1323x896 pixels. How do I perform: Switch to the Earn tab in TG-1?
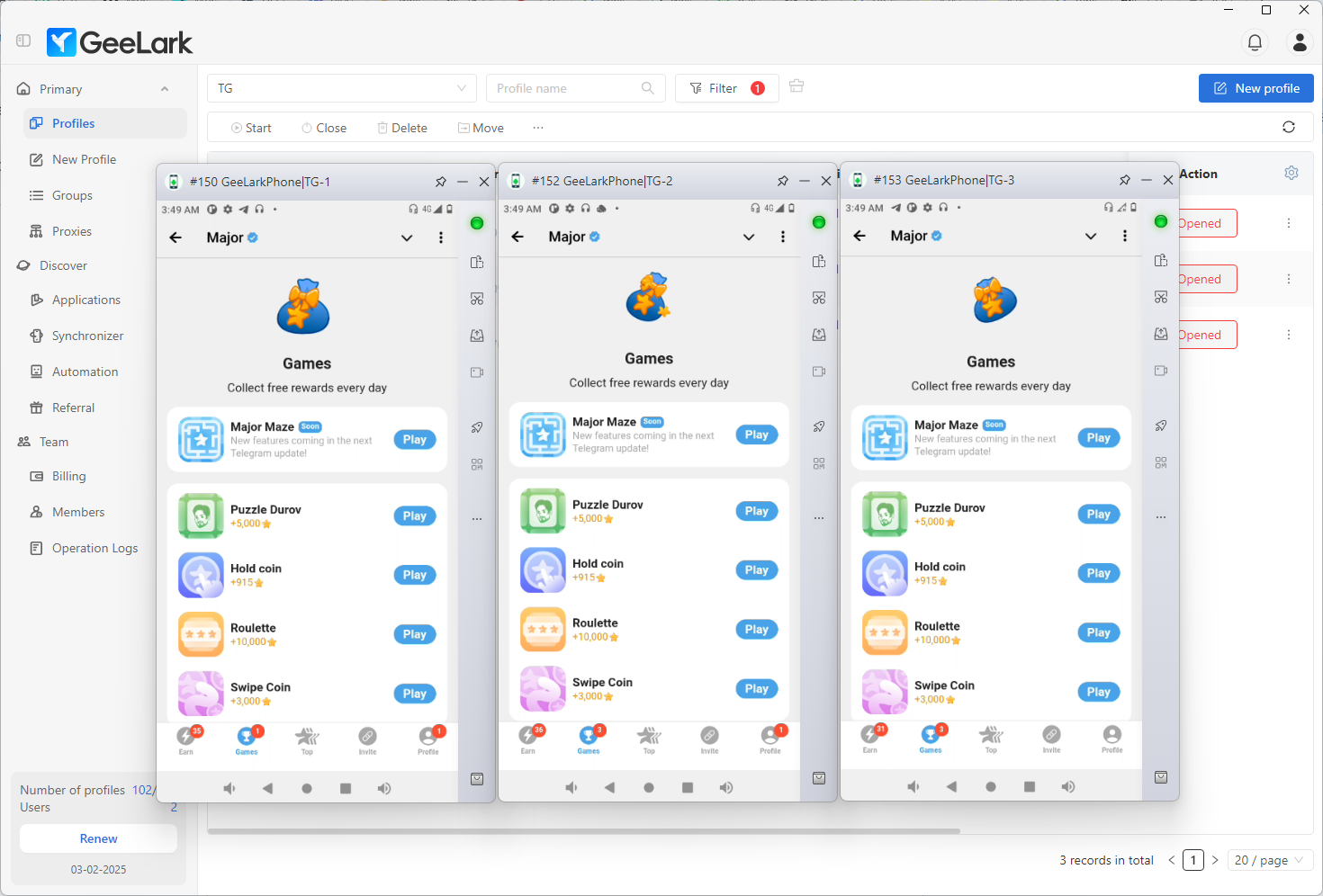click(186, 740)
